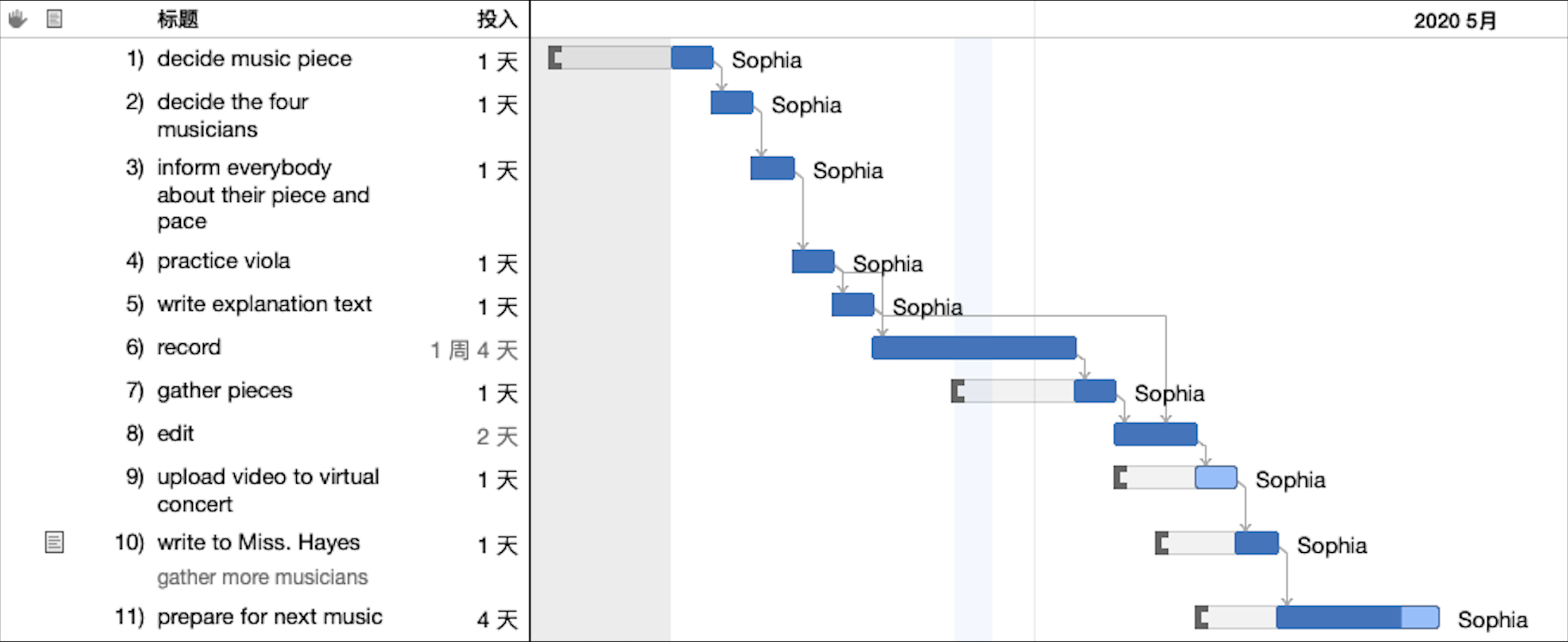The width and height of the screenshot is (1568, 642).
Task: Click Sophia label next to inform everybody bar
Action: (847, 171)
